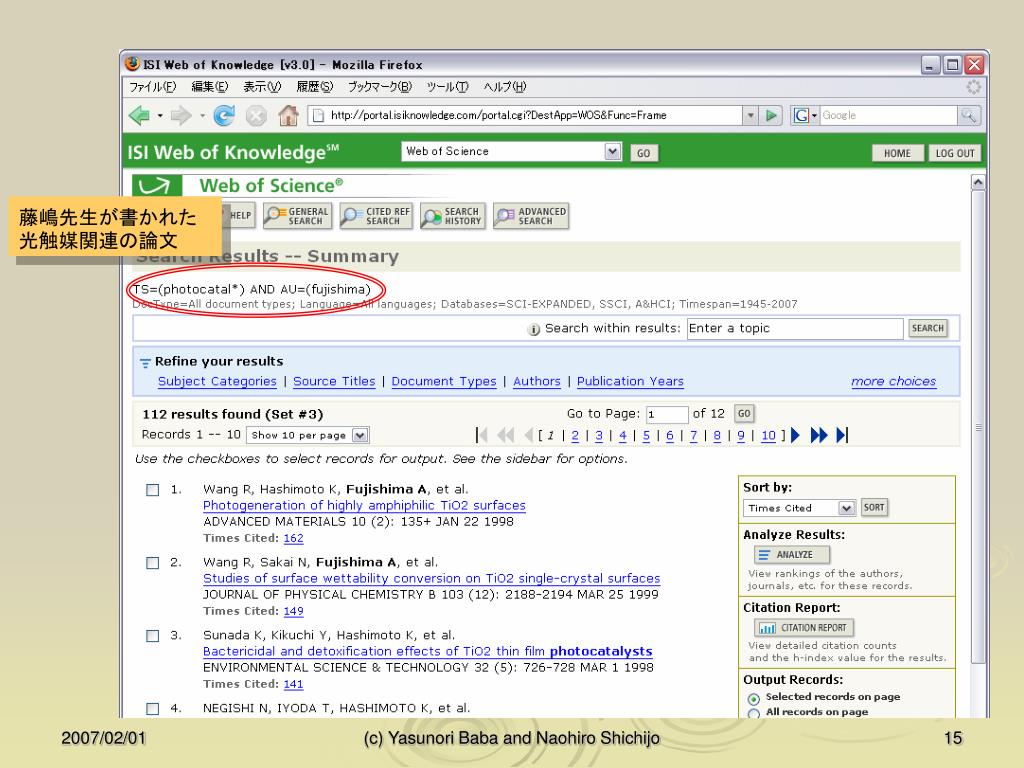Open the search engine chooser dropdown arrow

[814, 116]
